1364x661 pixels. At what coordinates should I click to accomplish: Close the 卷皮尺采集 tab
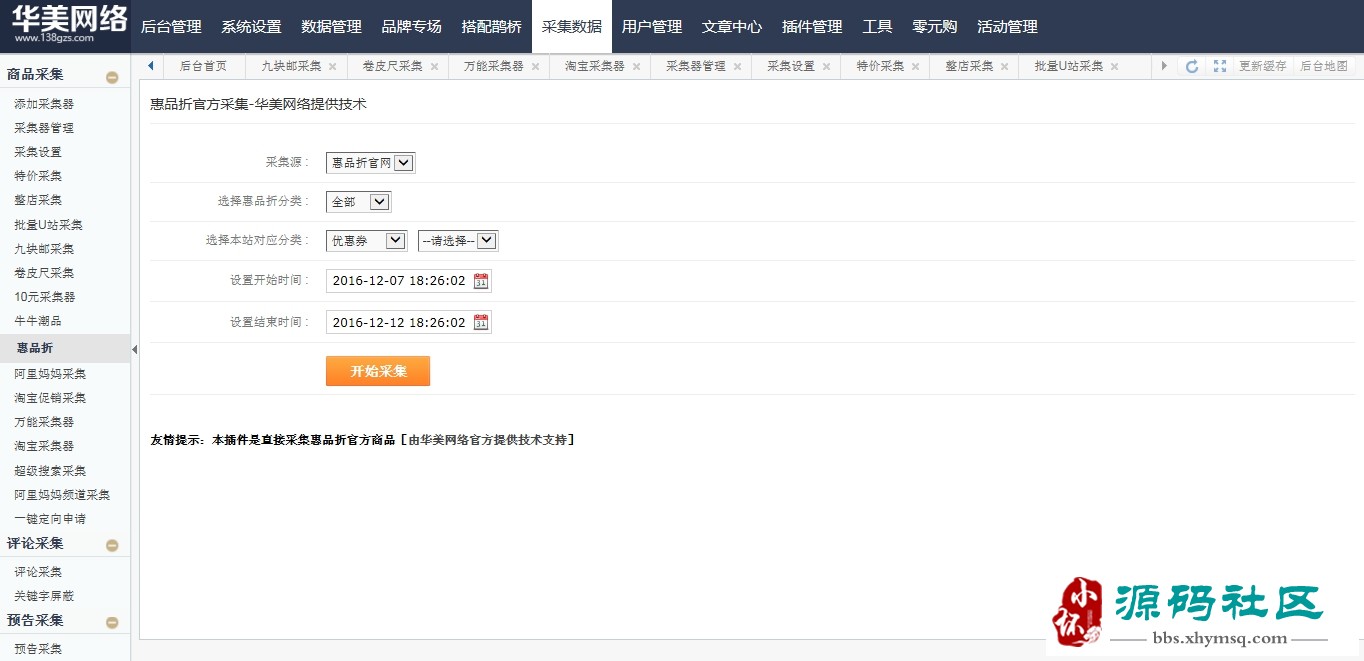[434, 67]
